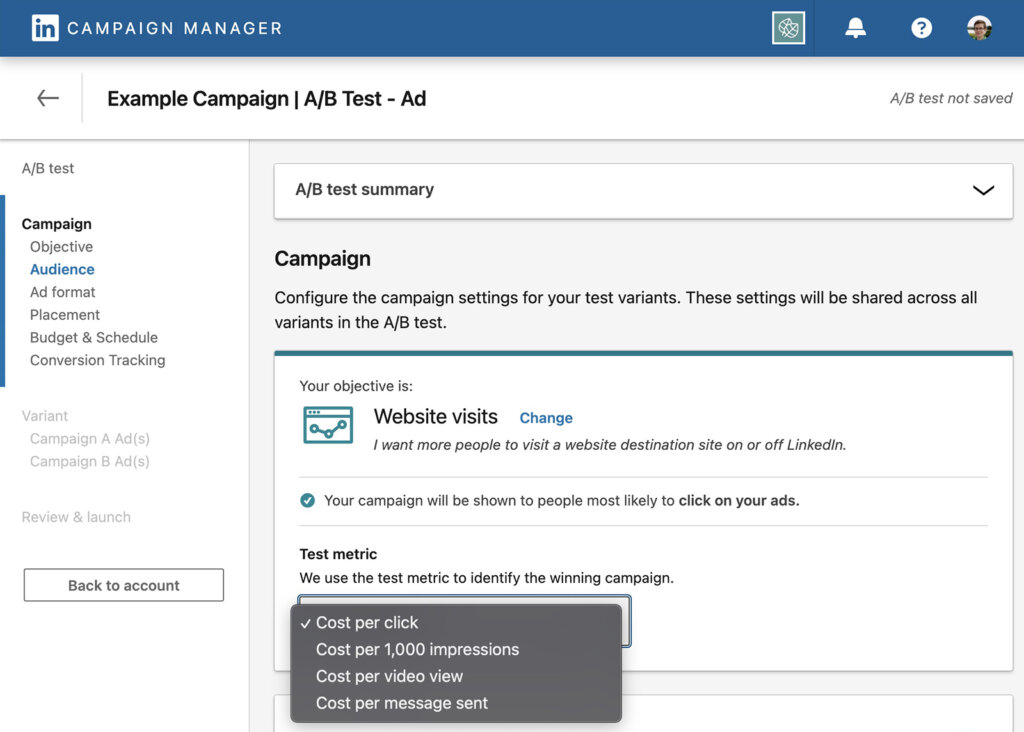Open the help question mark icon
The image size is (1024, 732).
[x=920, y=28]
